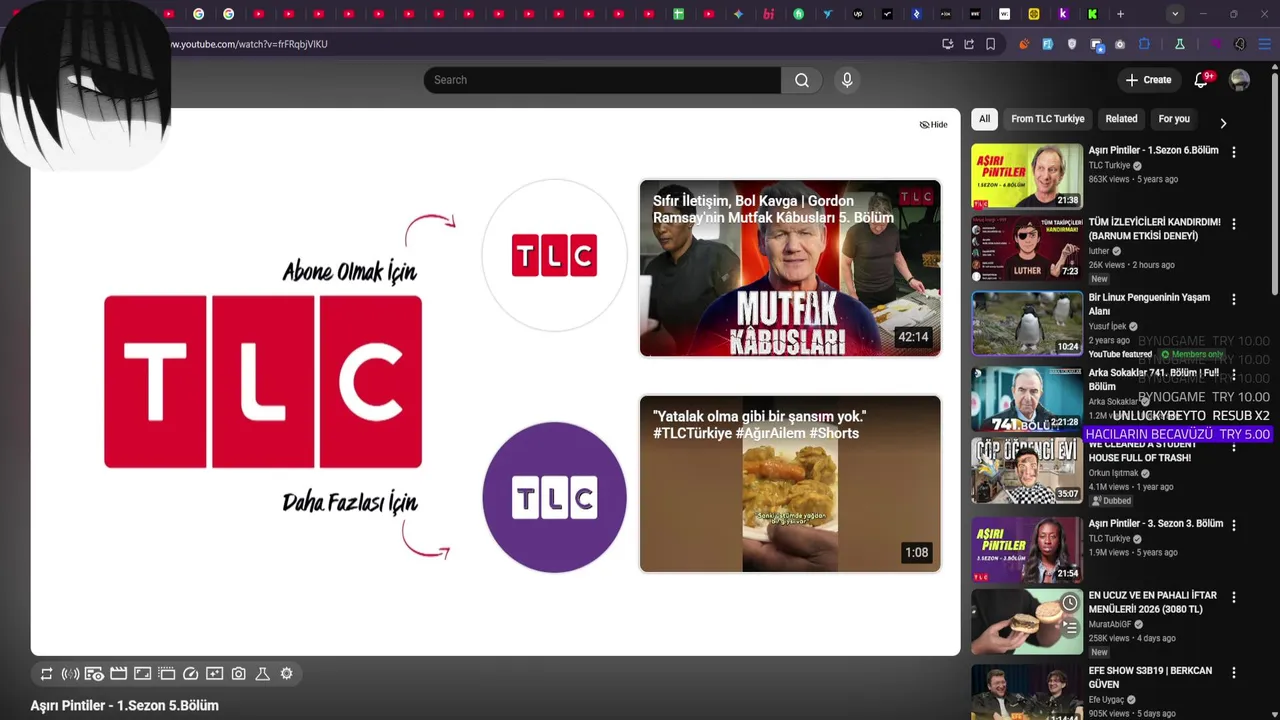Click the Create button
The image size is (1280, 720).
coord(1148,80)
